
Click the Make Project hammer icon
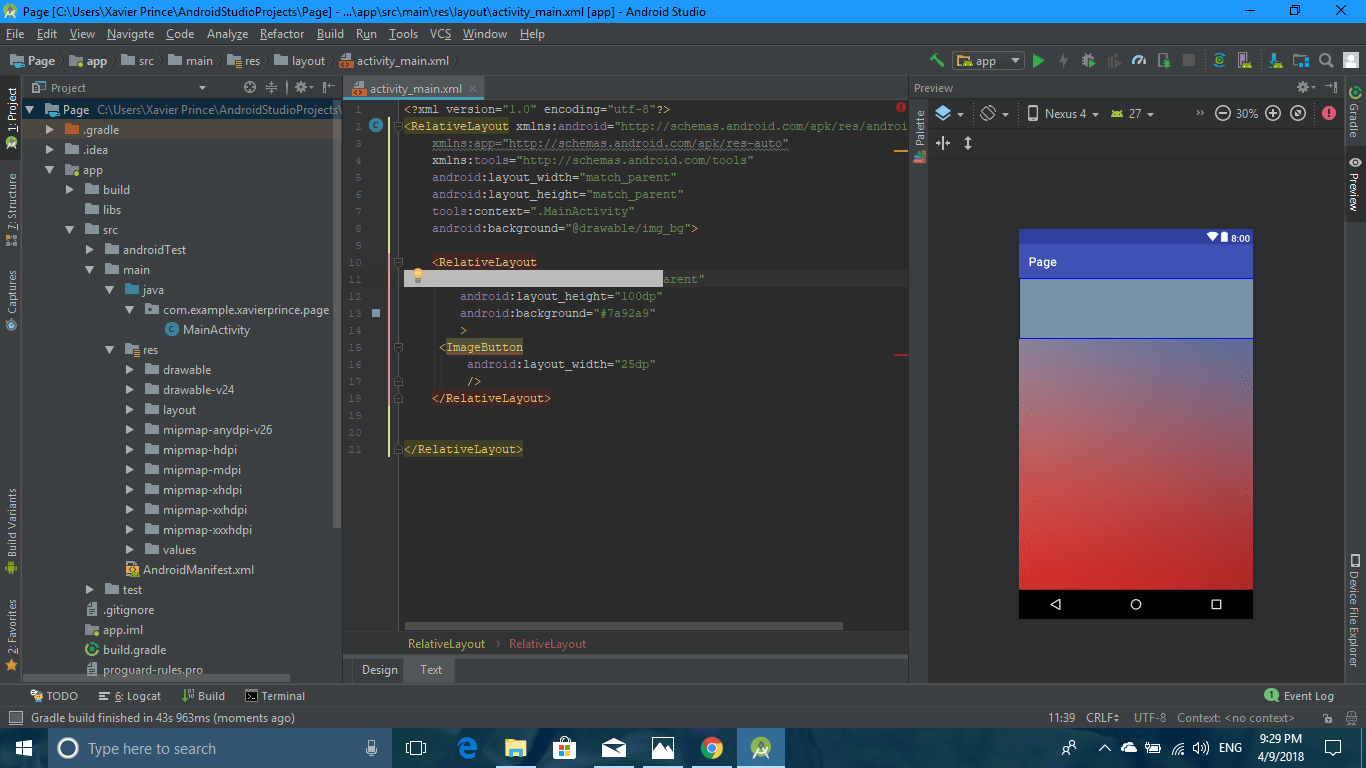[937, 61]
